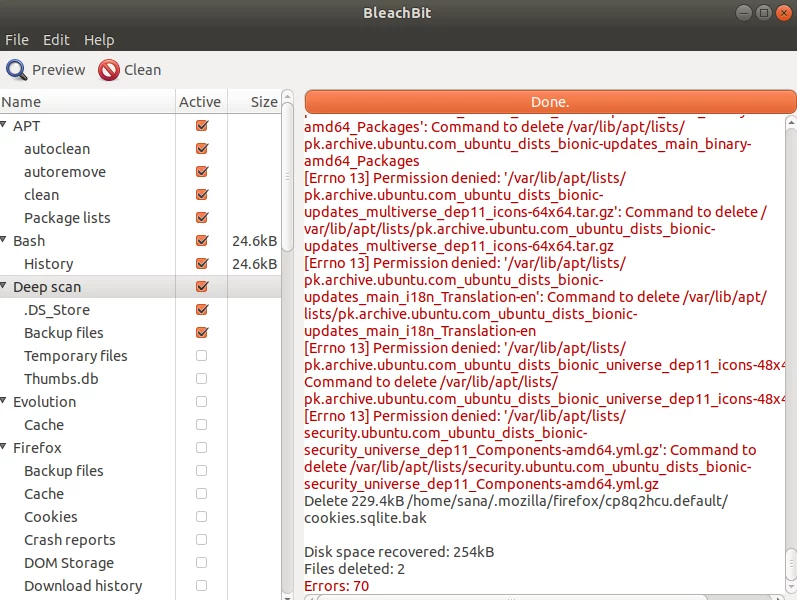Uncheck the History checkbox
This screenshot has height=600, width=797.
pos(202,263)
